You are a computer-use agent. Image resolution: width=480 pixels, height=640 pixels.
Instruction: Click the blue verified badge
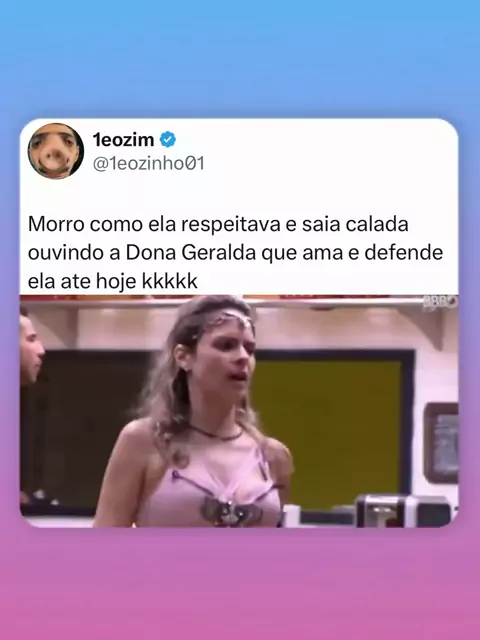pos(167,140)
